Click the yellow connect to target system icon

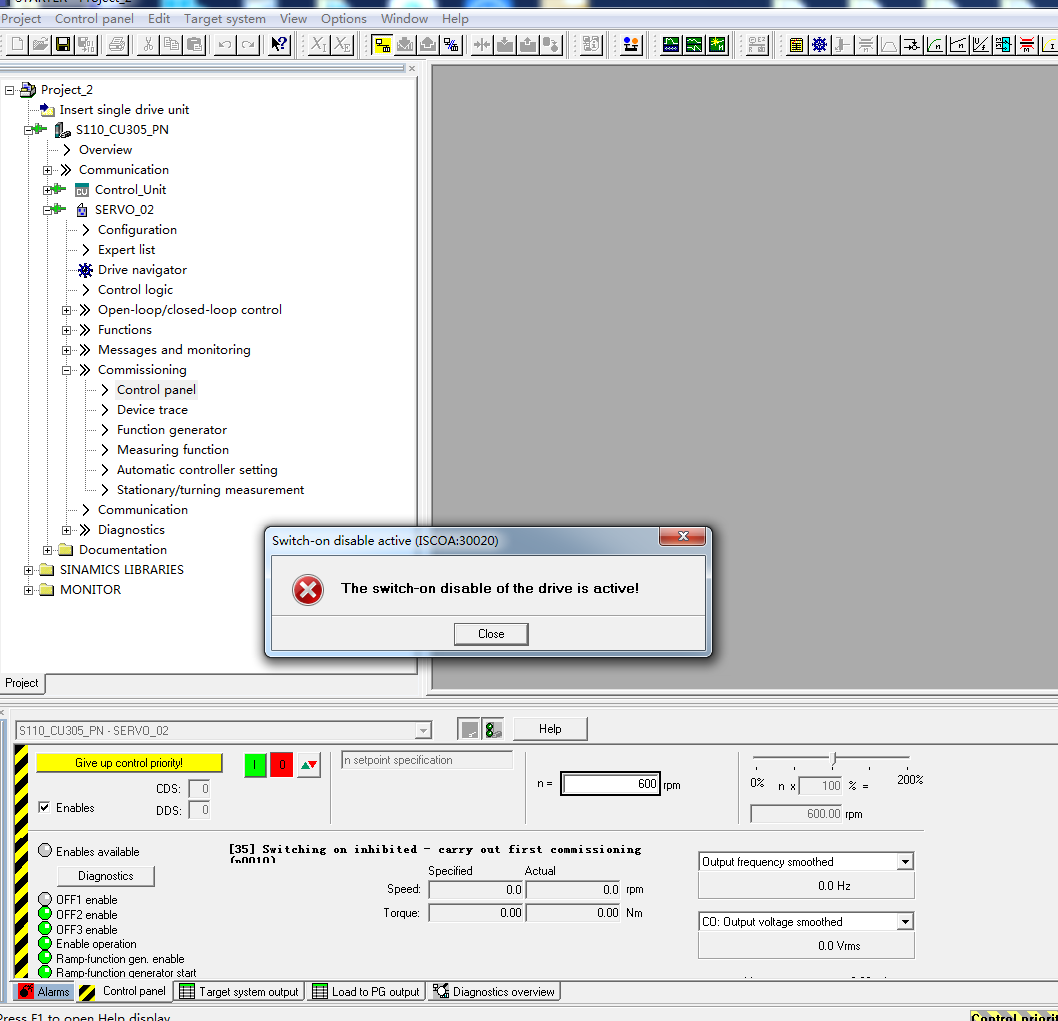[382, 44]
